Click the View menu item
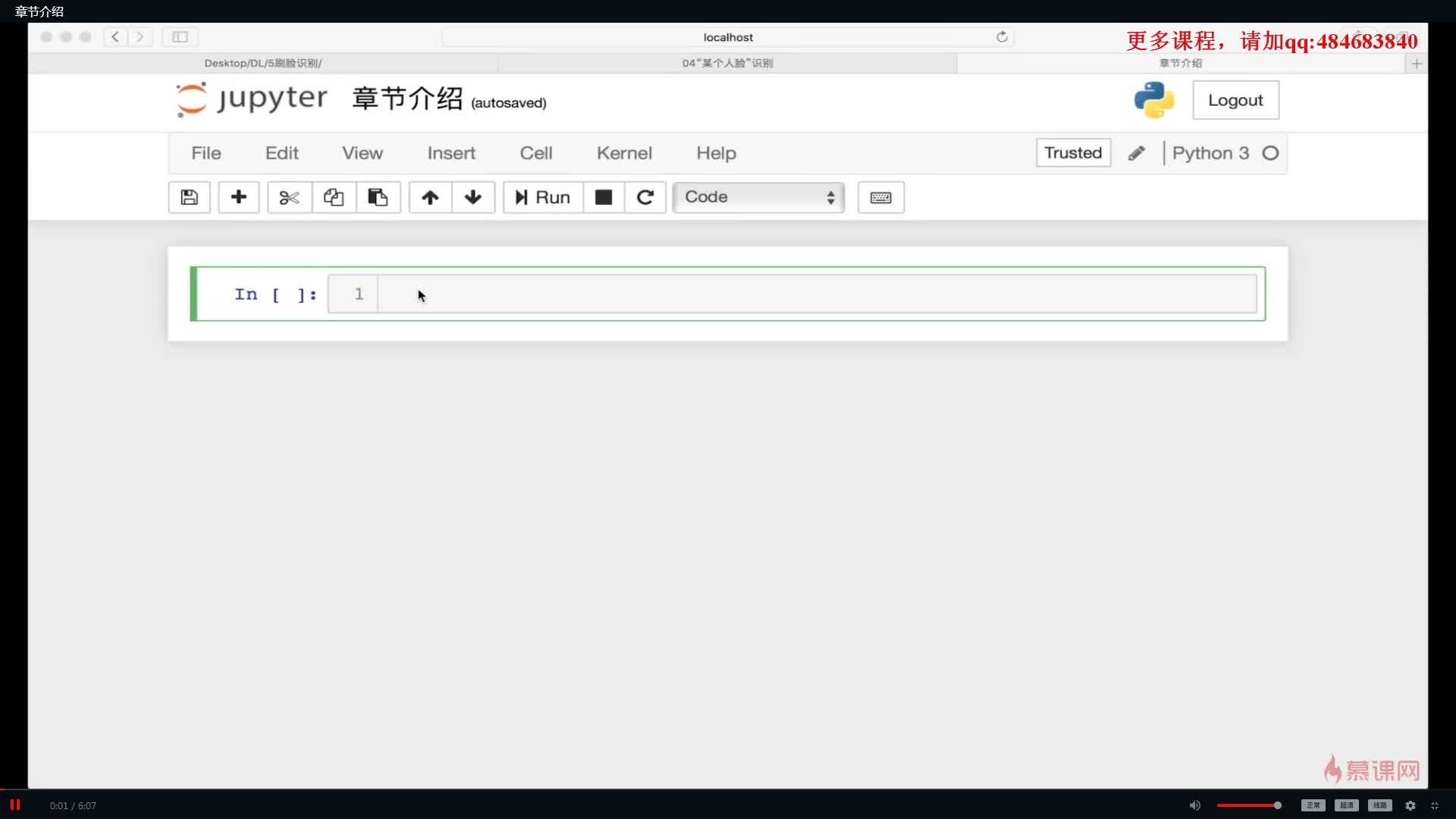Viewport: 1456px width, 819px height. (362, 153)
